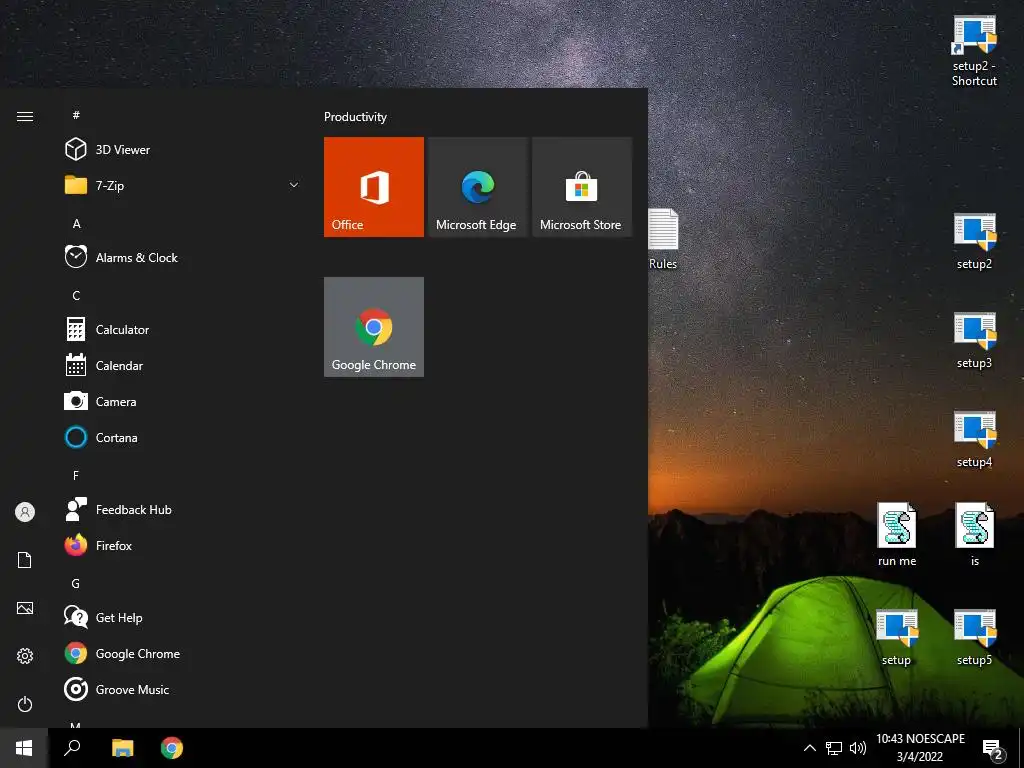
Task: Launch Firefox from the app list
Action: [183, 545]
